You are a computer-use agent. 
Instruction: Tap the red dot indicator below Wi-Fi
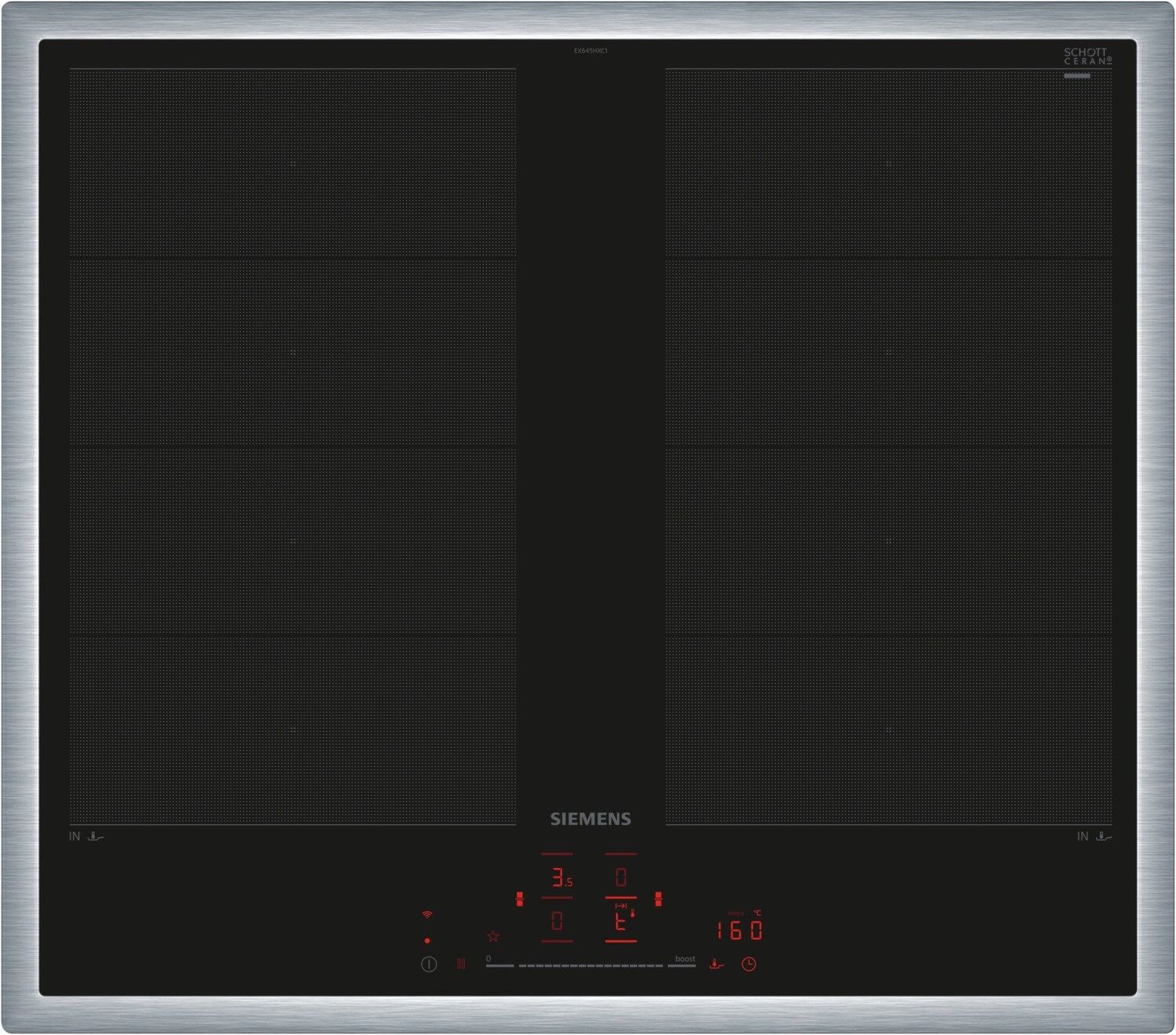coord(427,940)
